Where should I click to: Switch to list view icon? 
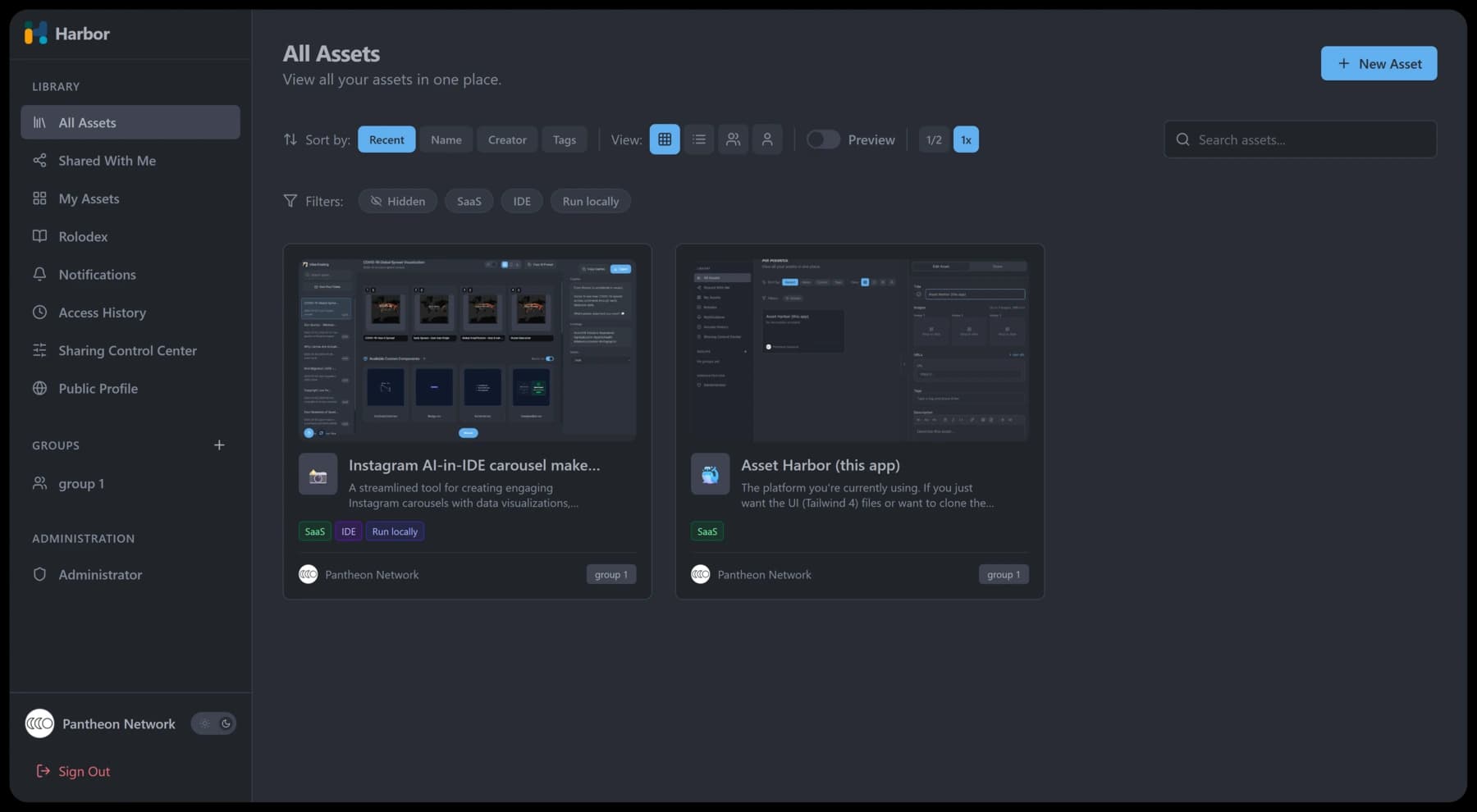[x=698, y=139]
